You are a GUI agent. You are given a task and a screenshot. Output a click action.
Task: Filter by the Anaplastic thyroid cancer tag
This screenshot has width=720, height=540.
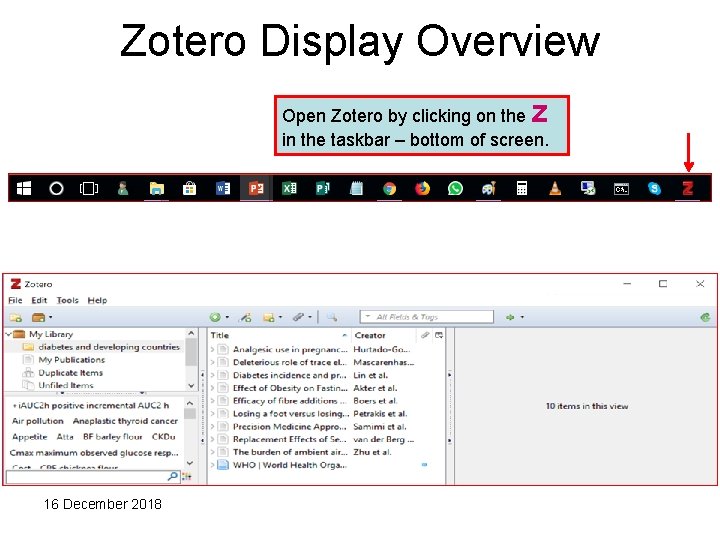(125, 421)
